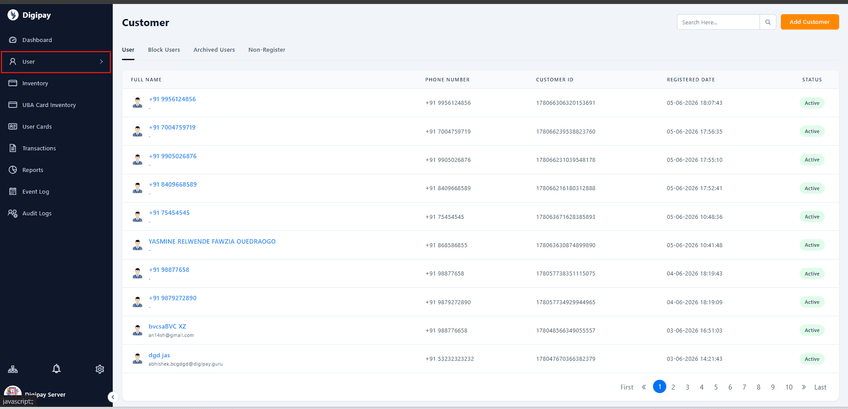The height and width of the screenshot is (409, 848).
Task: Click the search magnifier icon
Action: point(767,22)
